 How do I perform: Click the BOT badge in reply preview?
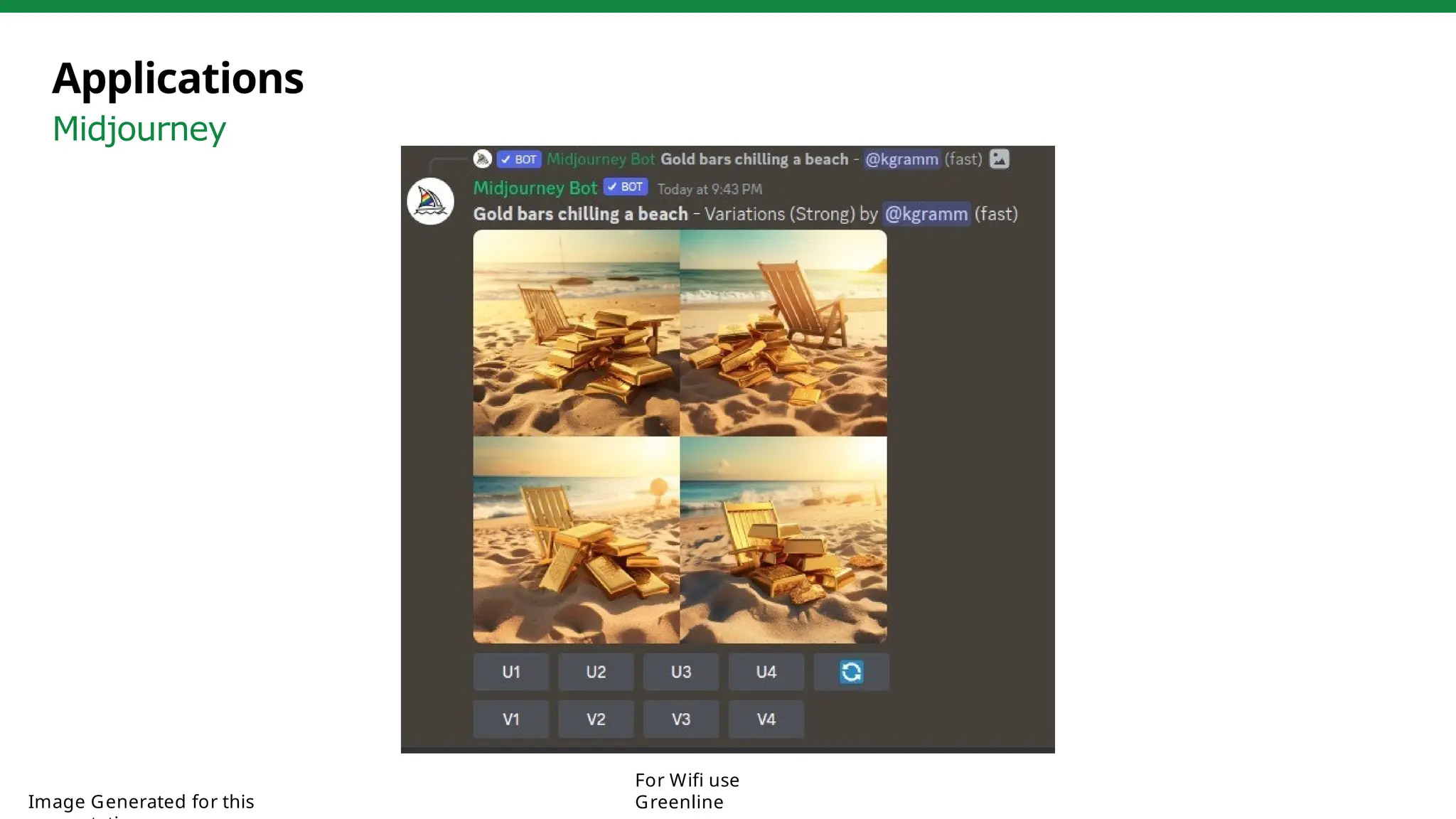tap(519, 159)
